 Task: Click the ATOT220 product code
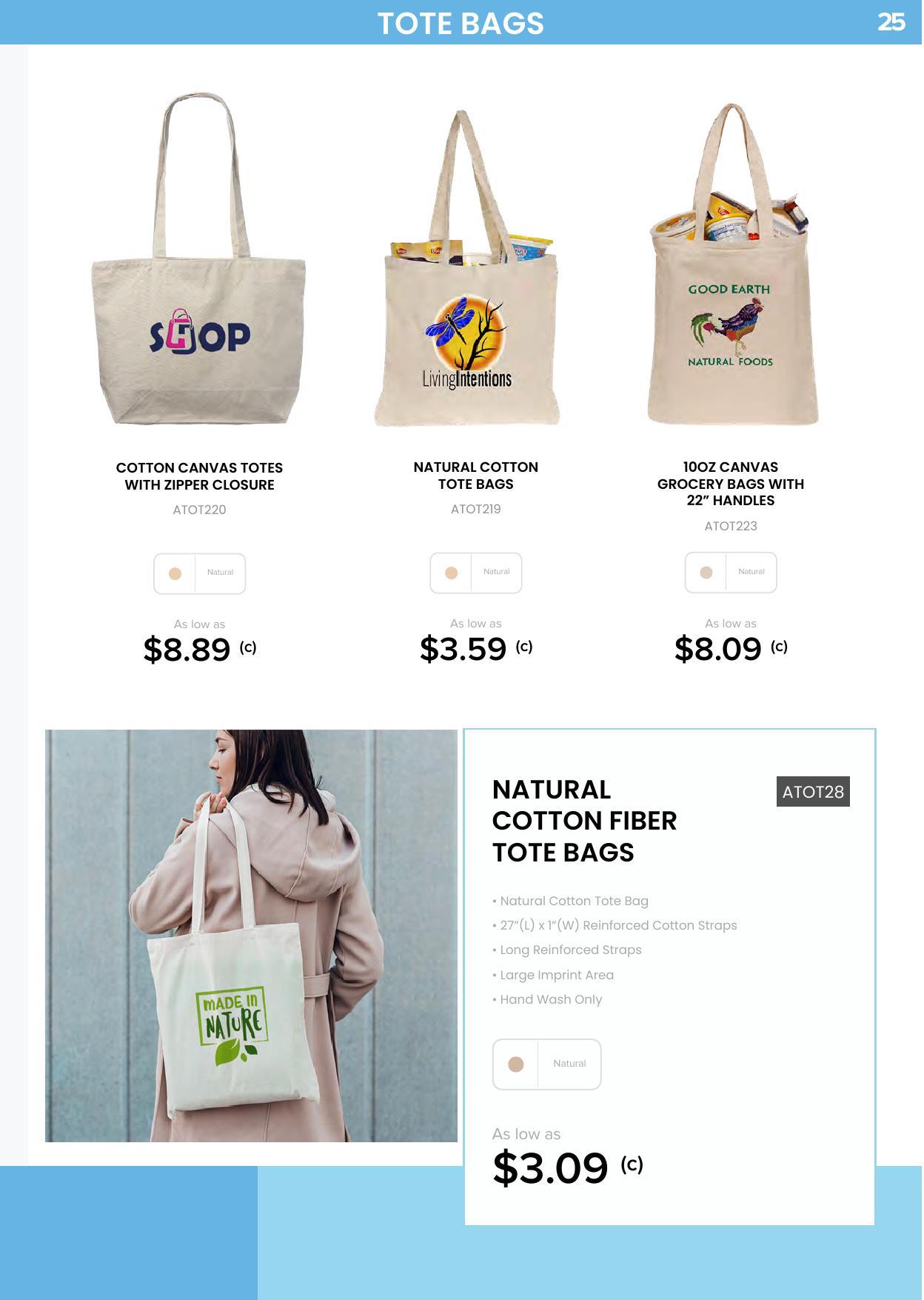click(199, 510)
